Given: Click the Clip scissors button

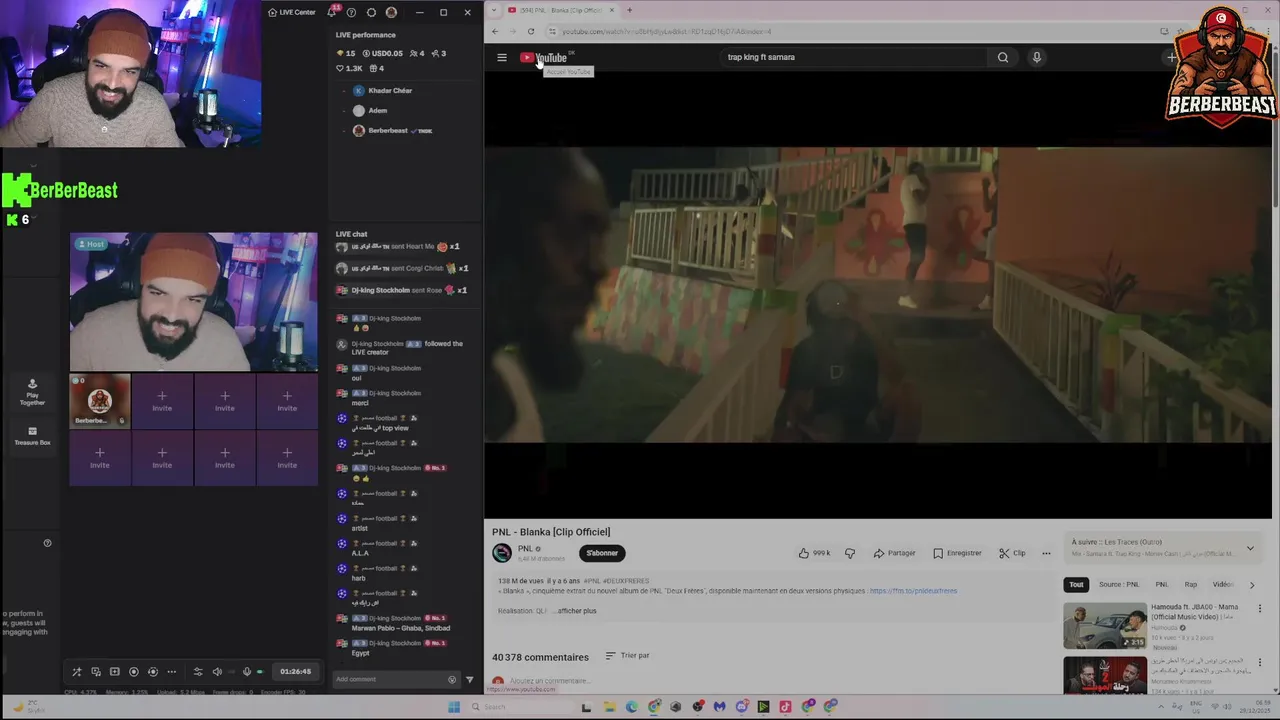Looking at the screenshot, I should [1012, 553].
